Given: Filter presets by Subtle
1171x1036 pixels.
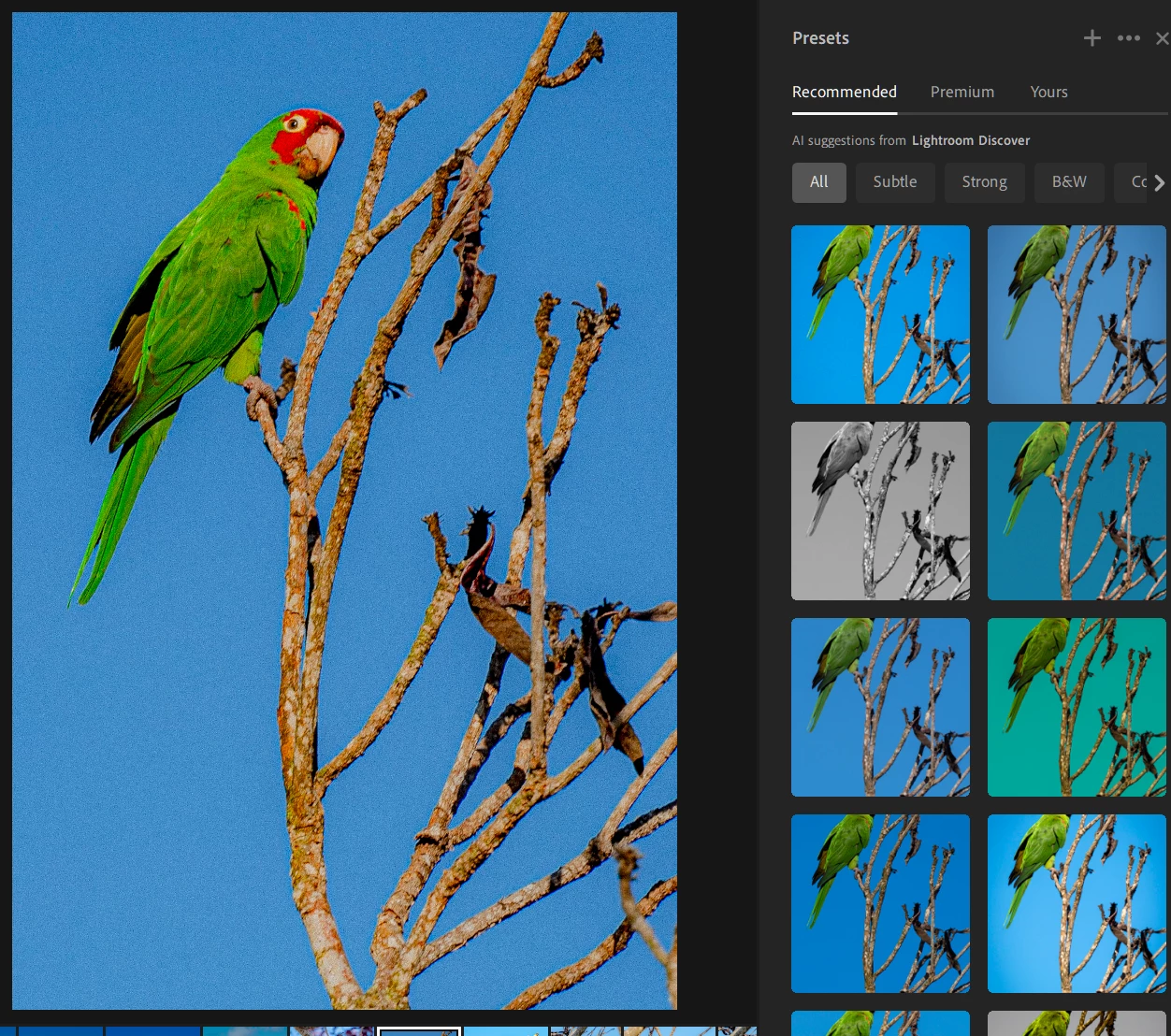Looking at the screenshot, I should point(895,182).
